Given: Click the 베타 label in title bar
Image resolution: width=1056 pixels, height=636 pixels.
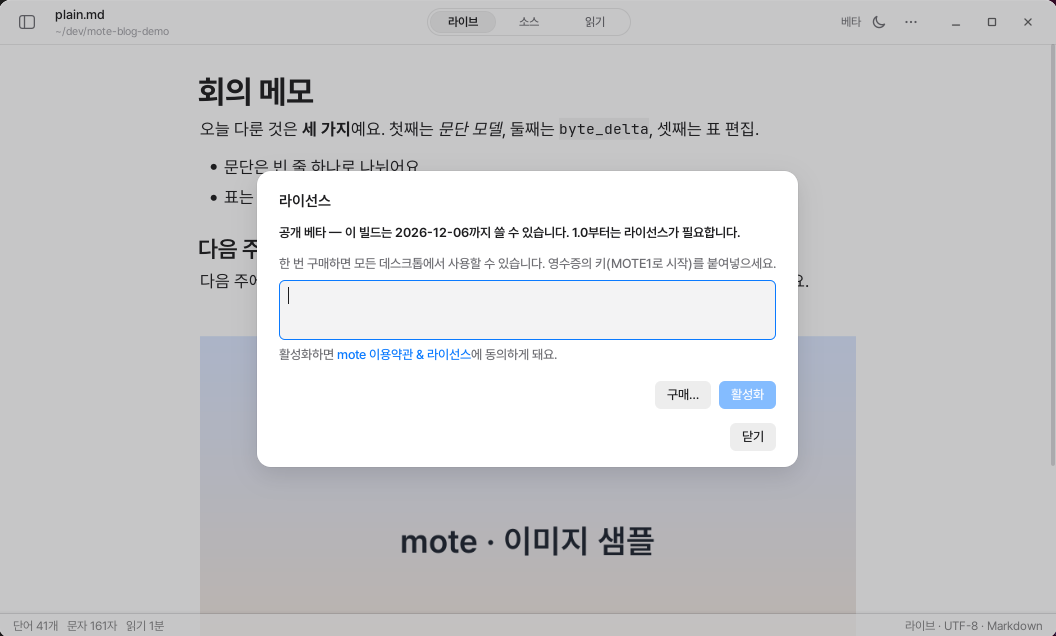Looking at the screenshot, I should coord(851,22).
